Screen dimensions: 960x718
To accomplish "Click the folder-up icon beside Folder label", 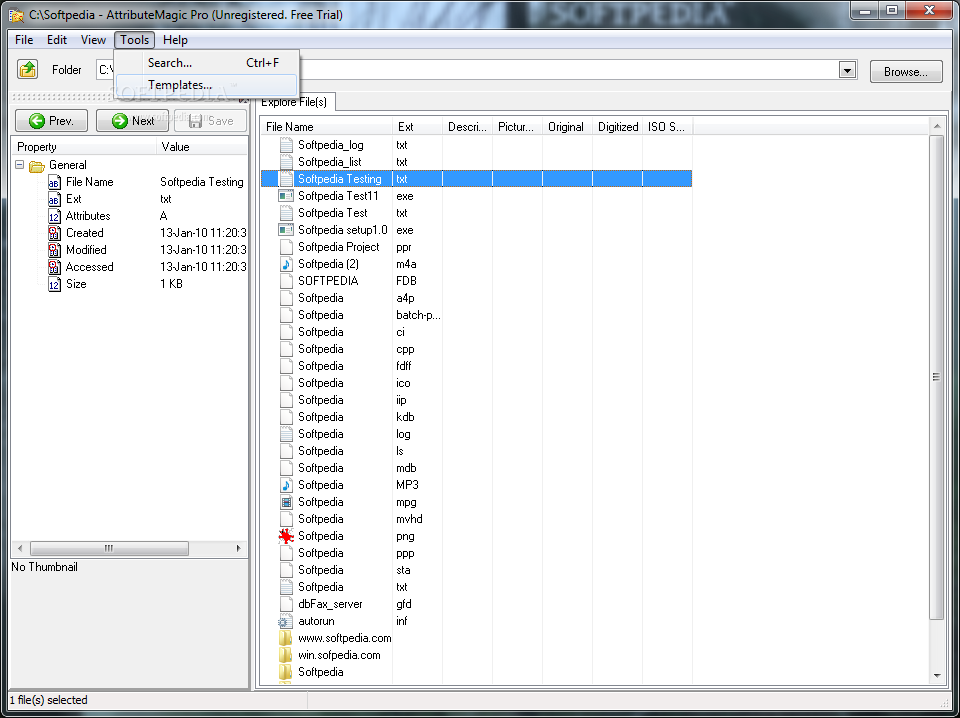I will [x=27, y=69].
